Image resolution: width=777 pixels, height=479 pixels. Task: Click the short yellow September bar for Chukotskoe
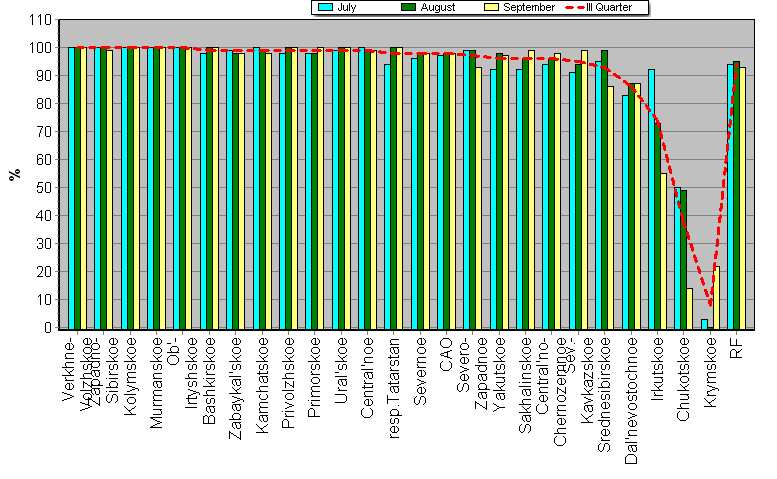pyautogui.click(x=690, y=309)
